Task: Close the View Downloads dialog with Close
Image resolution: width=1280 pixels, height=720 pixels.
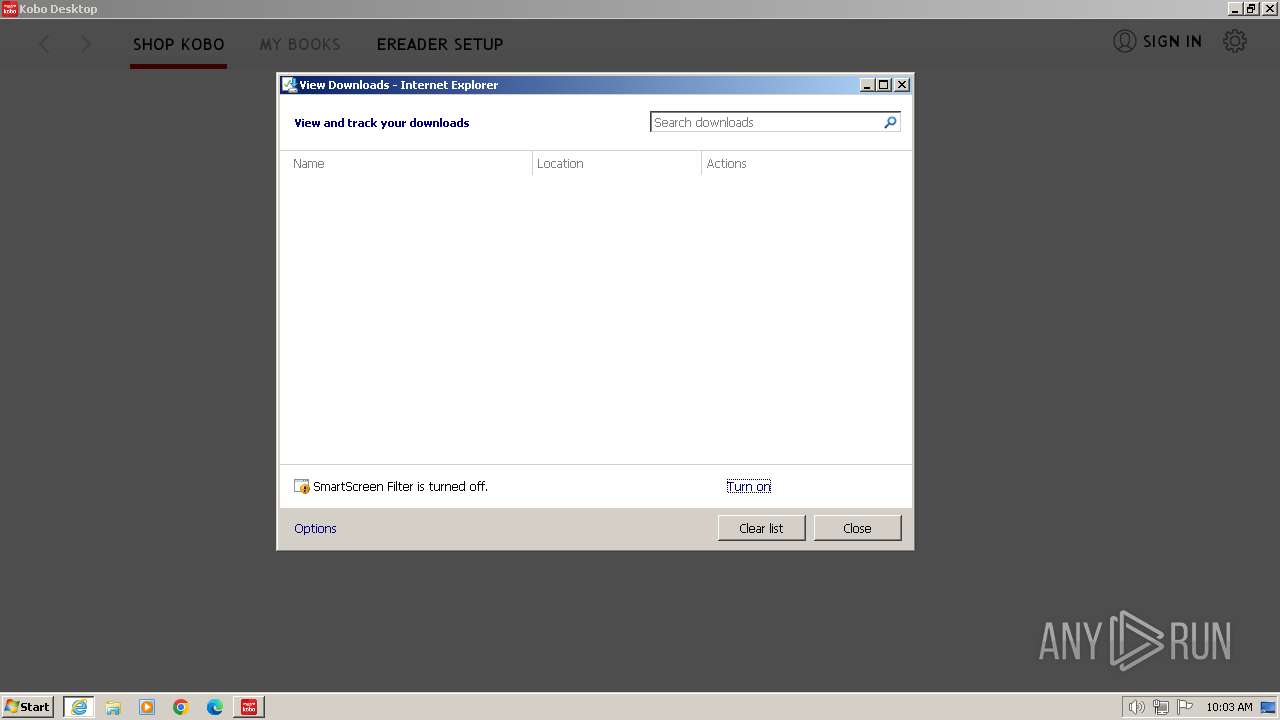Action: [x=857, y=528]
